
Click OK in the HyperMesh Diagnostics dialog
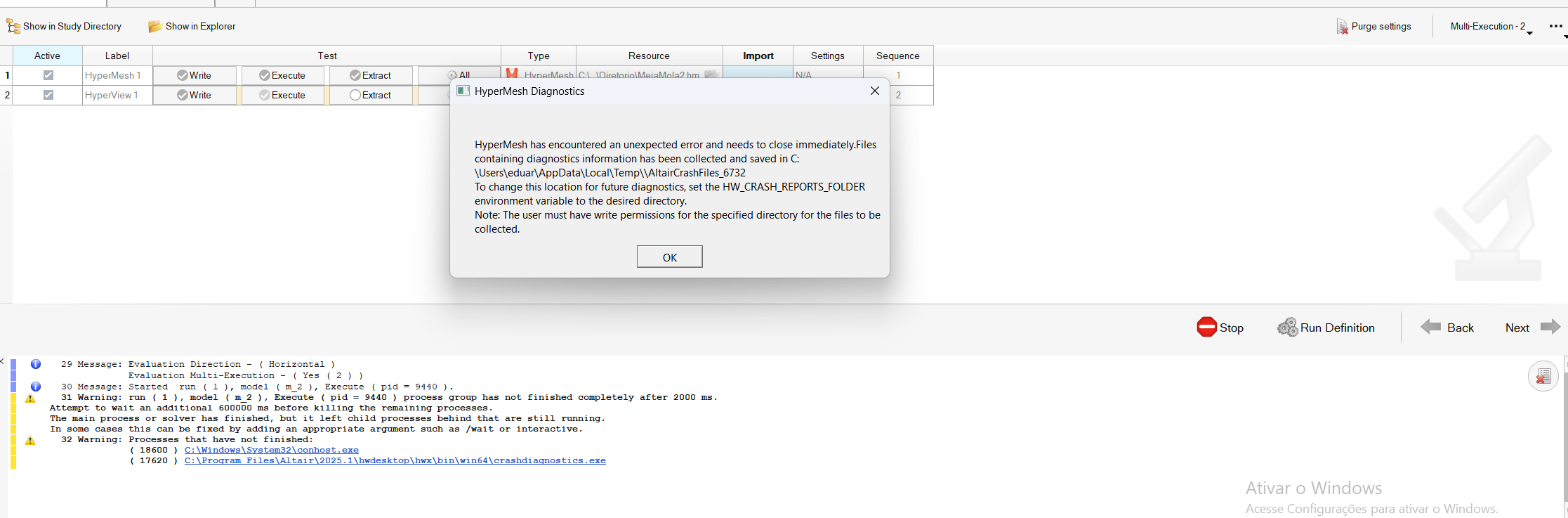[x=670, y=257]
